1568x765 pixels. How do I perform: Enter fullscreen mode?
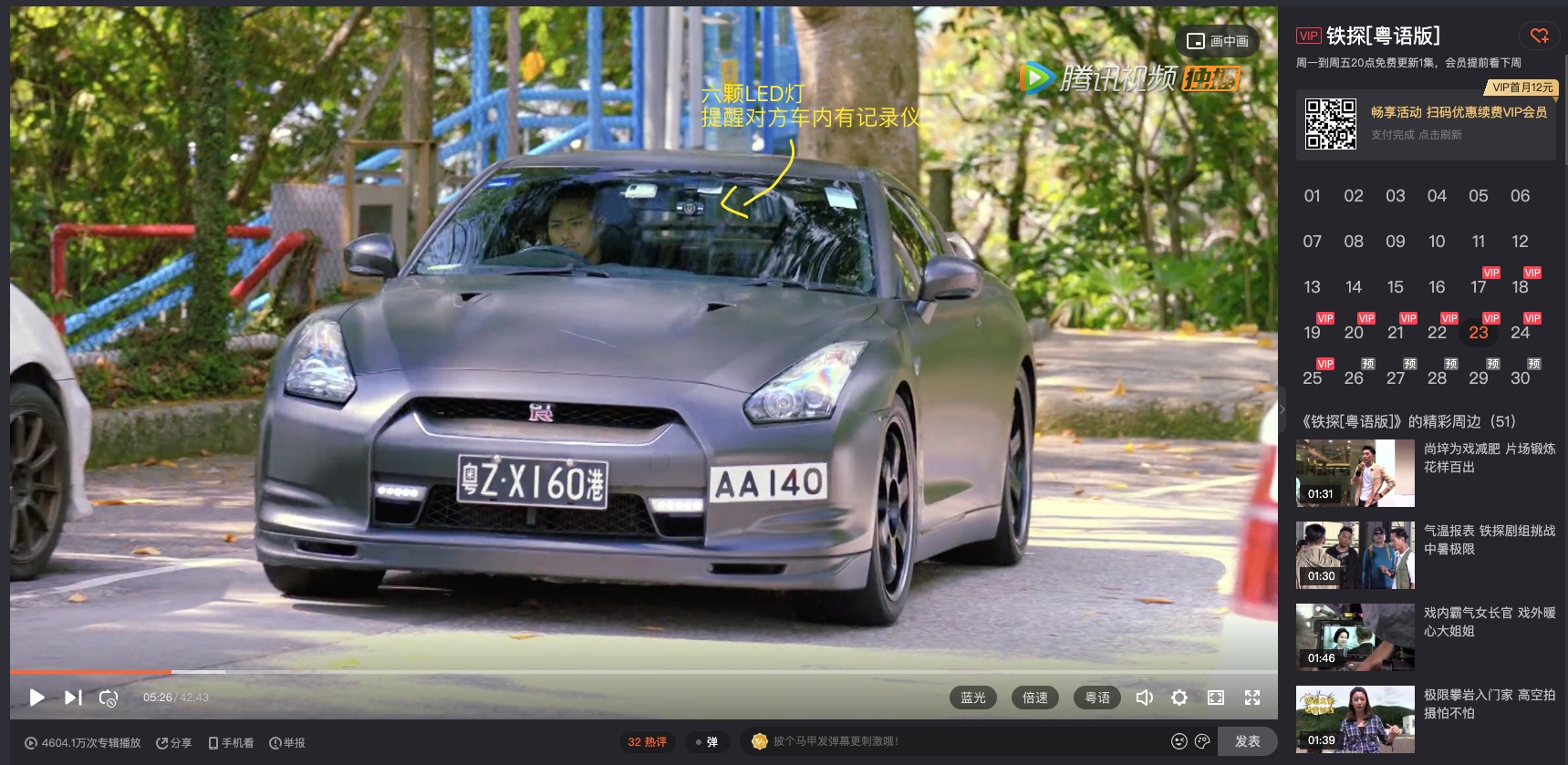(1252, 698)
